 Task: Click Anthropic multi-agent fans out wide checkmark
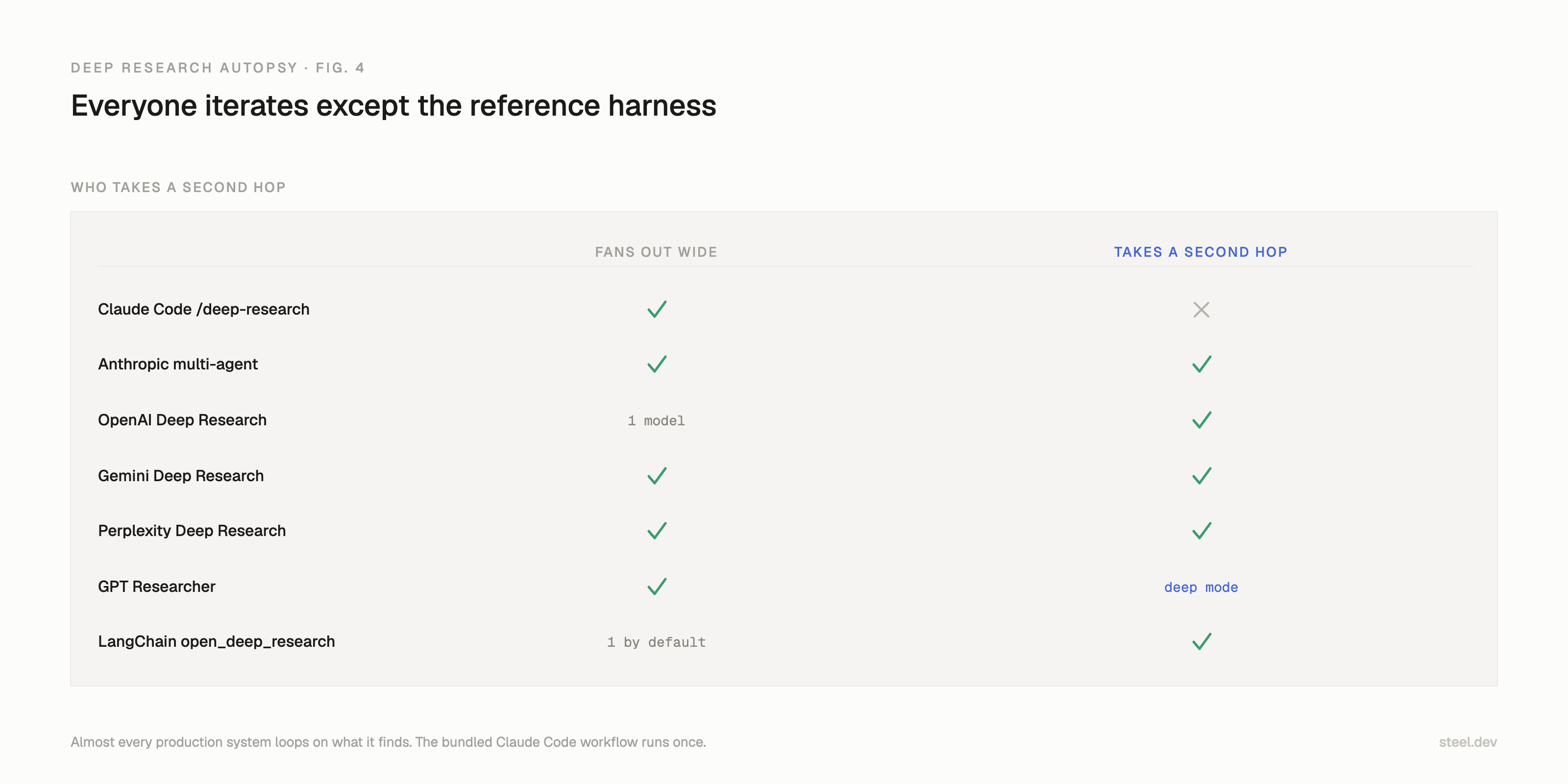point(657,364)
